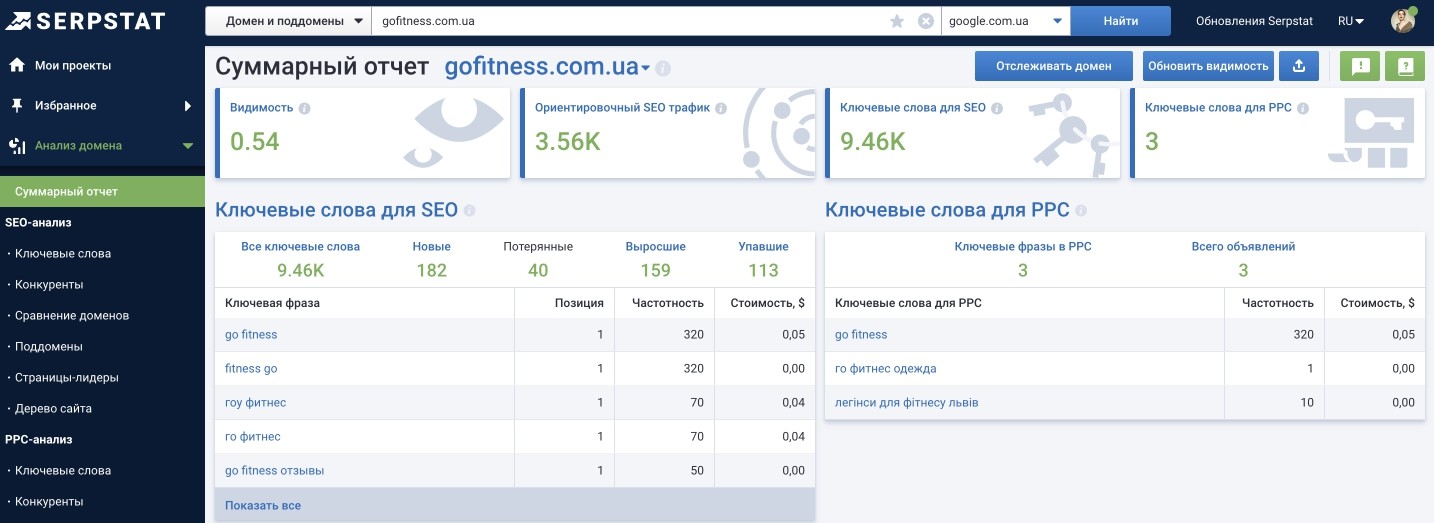Click info icon next to Ориентировочный SEO трафик
The width and height of the screenshot is (1434, 523).
(x=721, y=108)
